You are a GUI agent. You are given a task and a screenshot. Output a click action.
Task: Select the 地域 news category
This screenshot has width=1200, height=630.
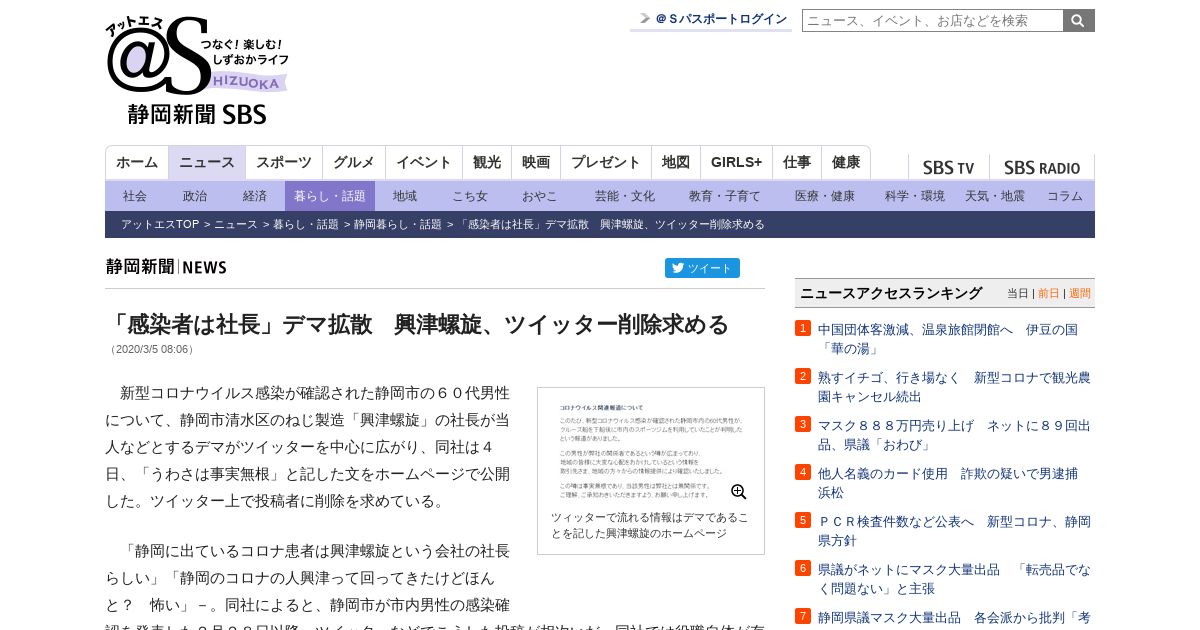click(x=405, y=196)
